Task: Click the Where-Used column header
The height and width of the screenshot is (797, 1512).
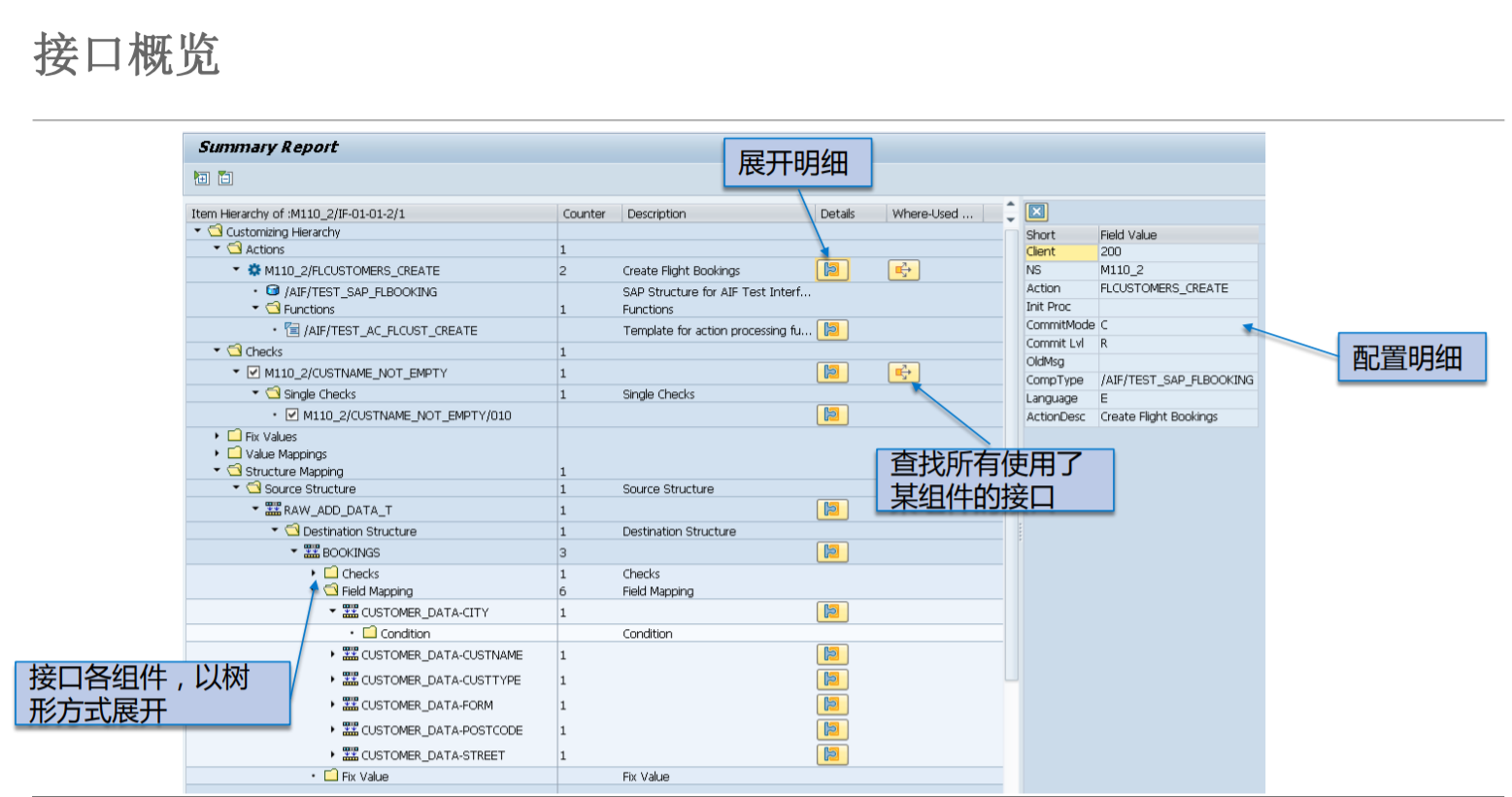Action: coord(934,214)
